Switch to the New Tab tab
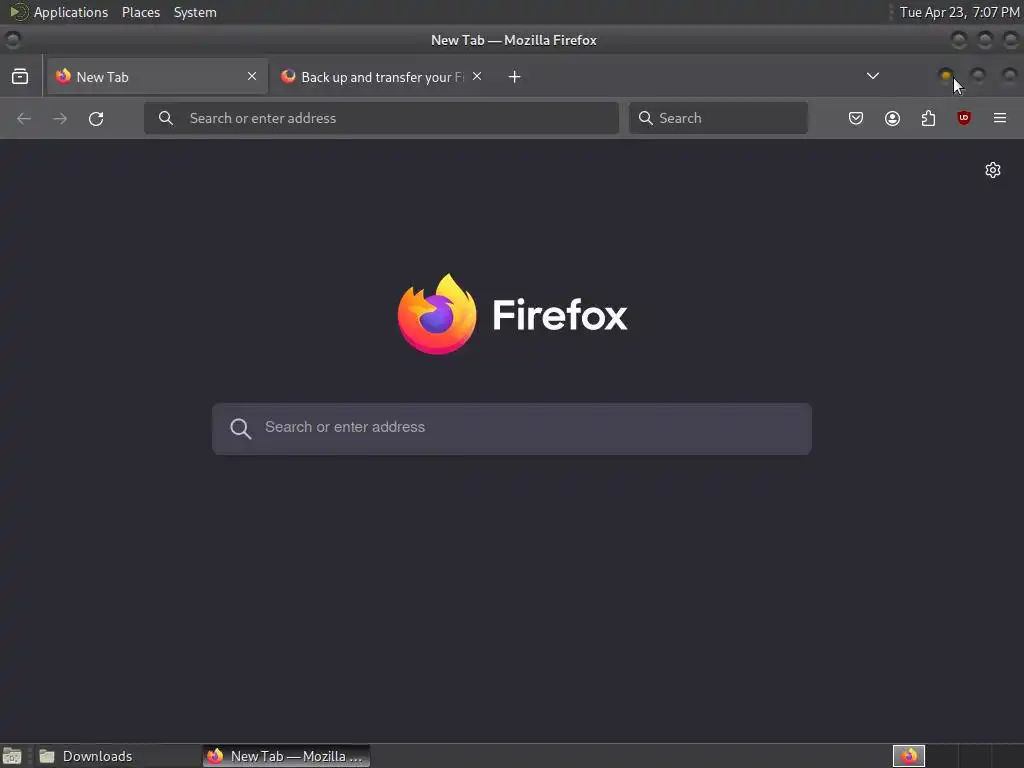 pos(157,76)
